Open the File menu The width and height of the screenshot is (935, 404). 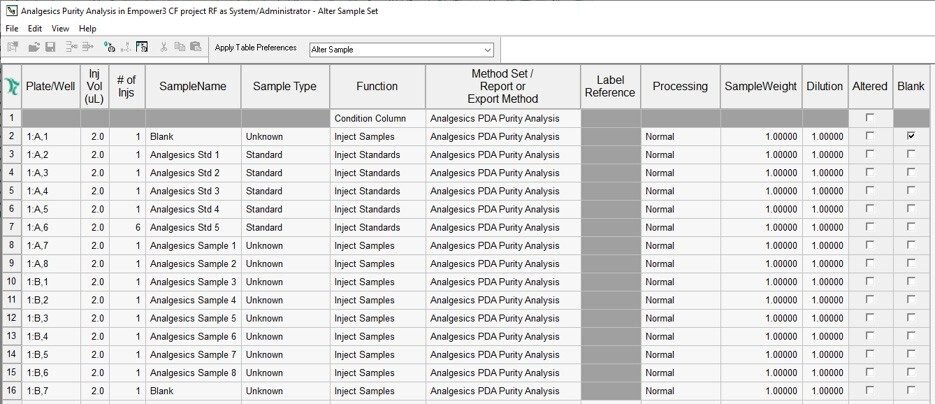click(12, 28)
